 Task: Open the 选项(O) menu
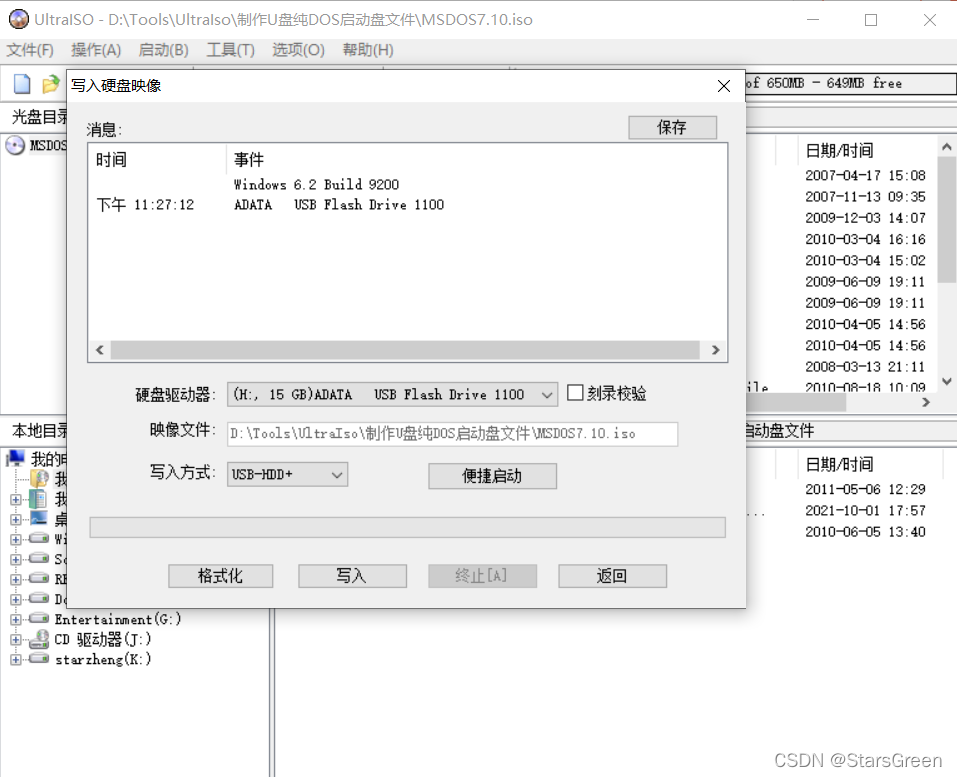(x=298, y=50)
